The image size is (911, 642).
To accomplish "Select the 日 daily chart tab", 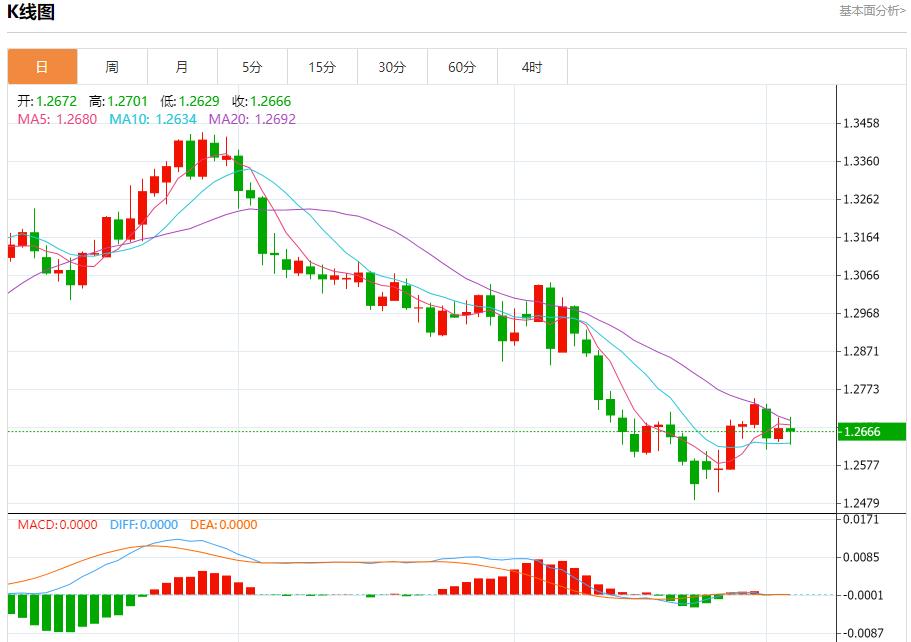I will coord(42,67).
